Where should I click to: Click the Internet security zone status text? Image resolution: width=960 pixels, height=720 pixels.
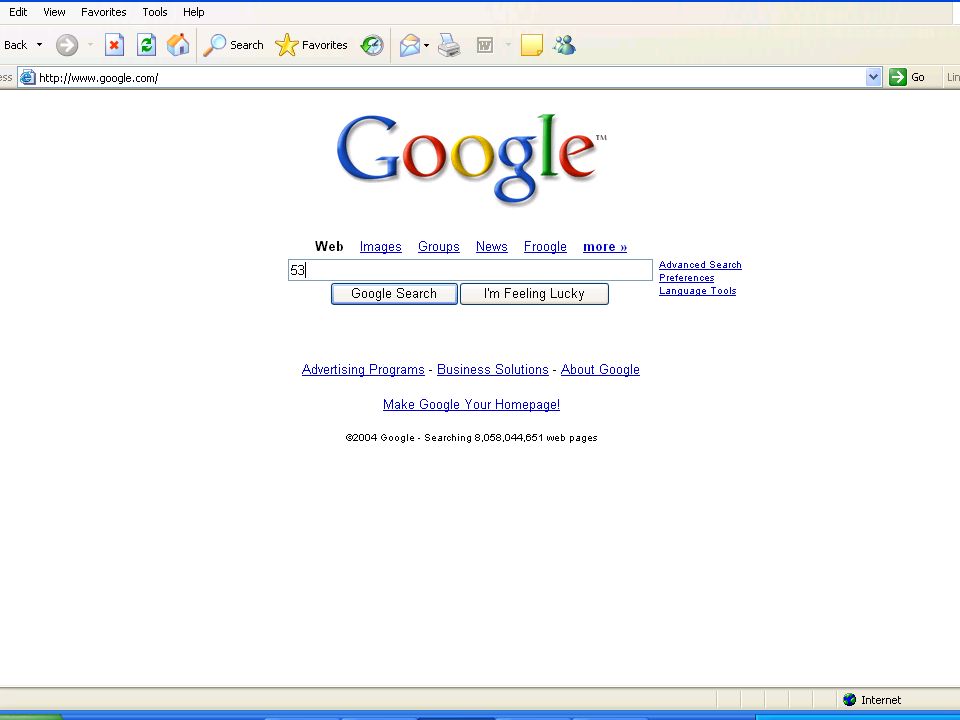coord(881,700)
